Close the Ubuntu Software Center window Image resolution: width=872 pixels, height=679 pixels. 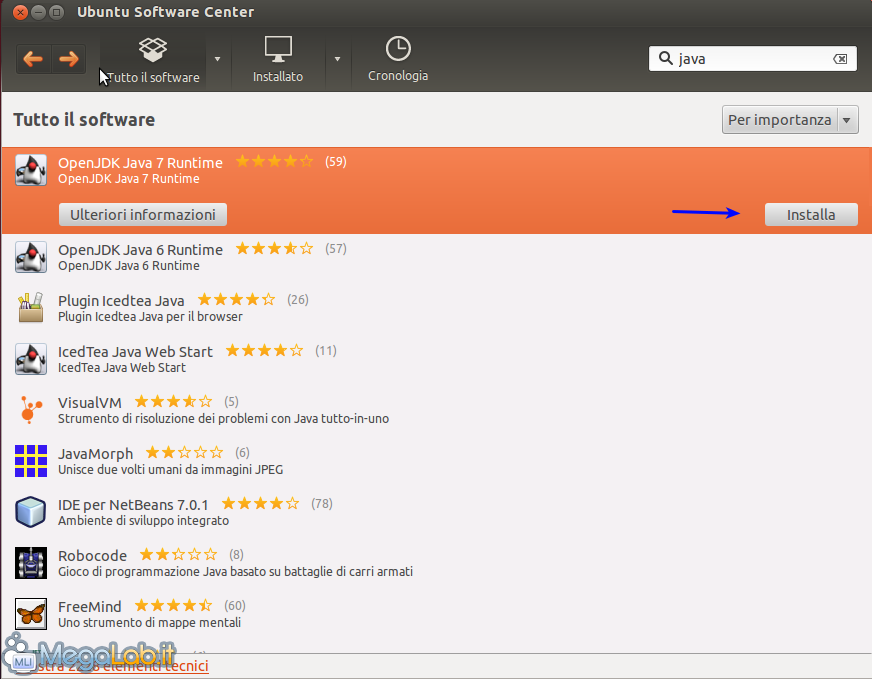[21, 12]
